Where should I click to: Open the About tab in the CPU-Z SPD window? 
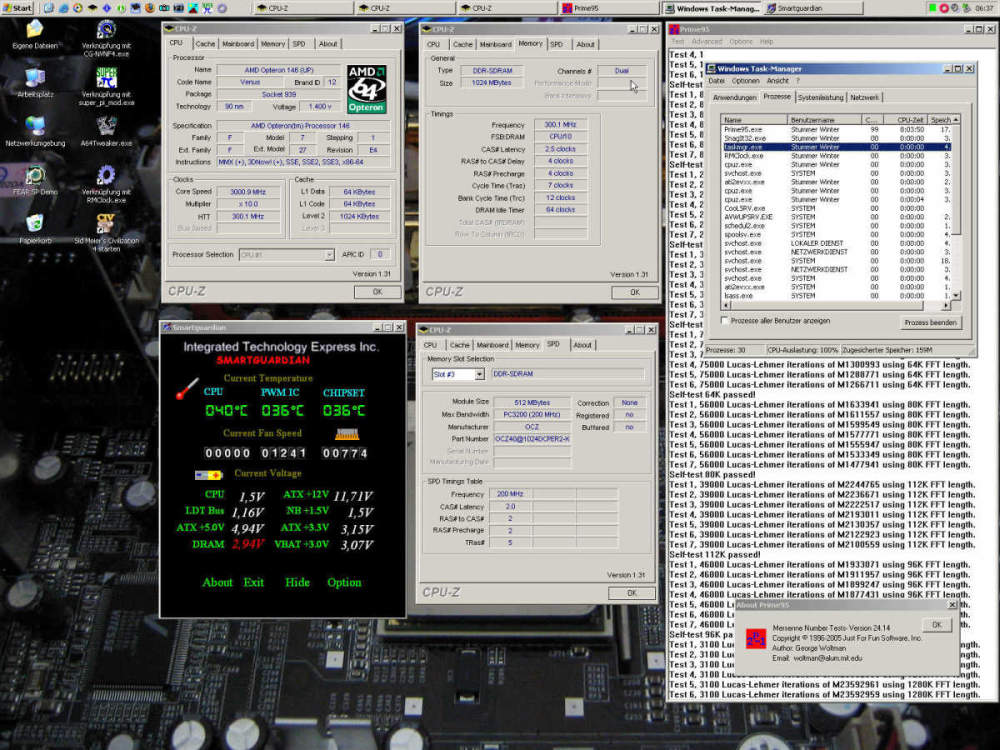point(582,345)
